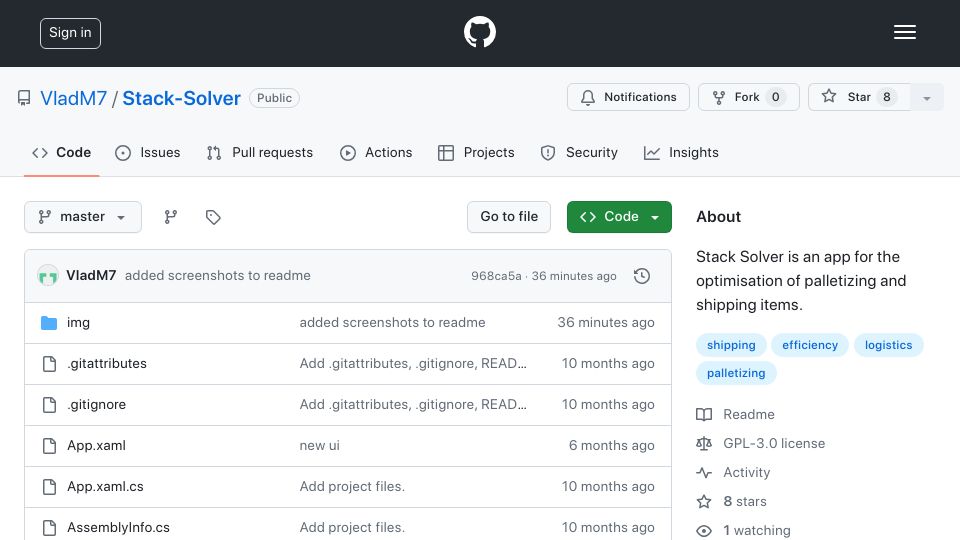View branches via the branch icon

point(171,217)
